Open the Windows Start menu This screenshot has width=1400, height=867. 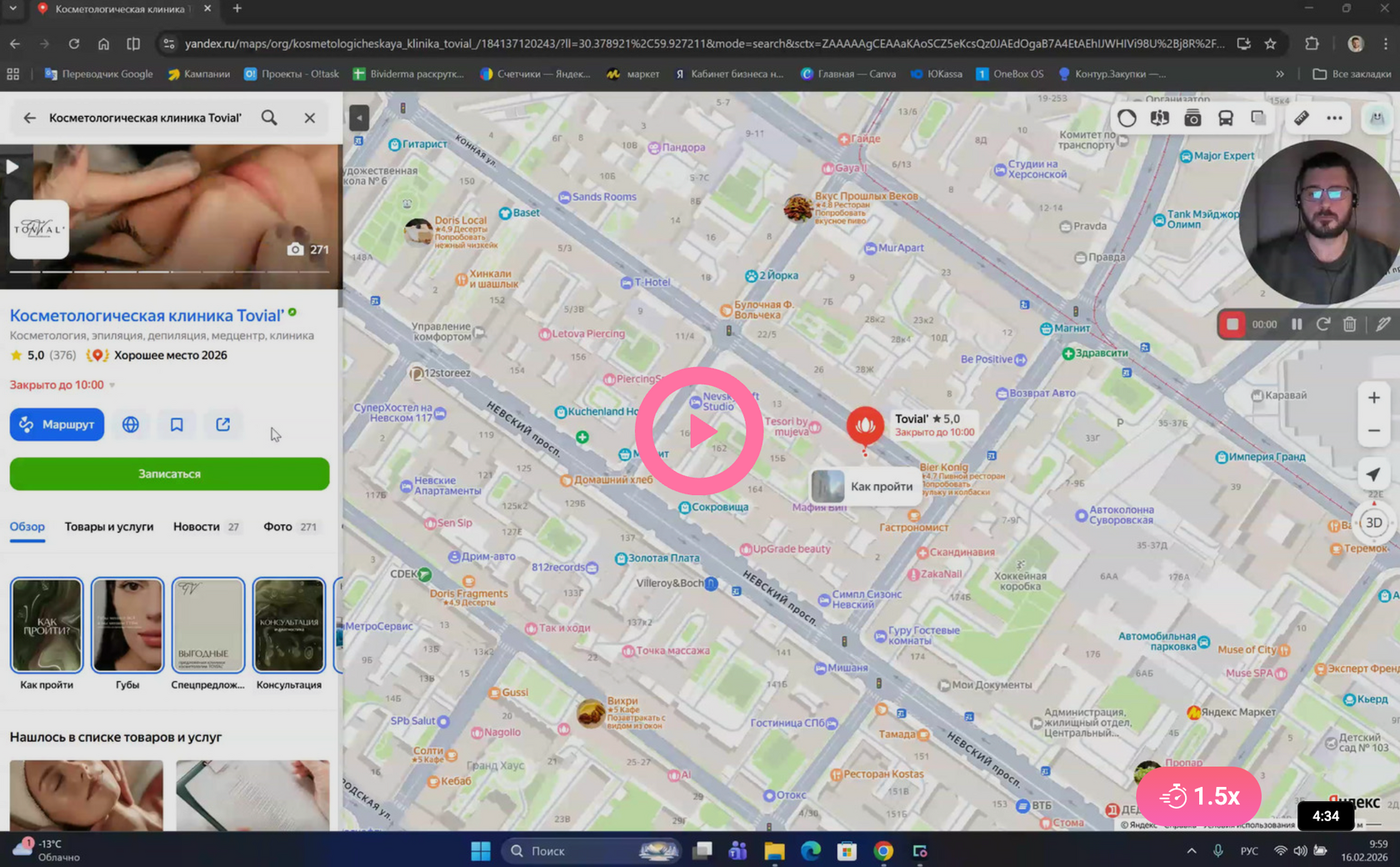click(481, 850)
